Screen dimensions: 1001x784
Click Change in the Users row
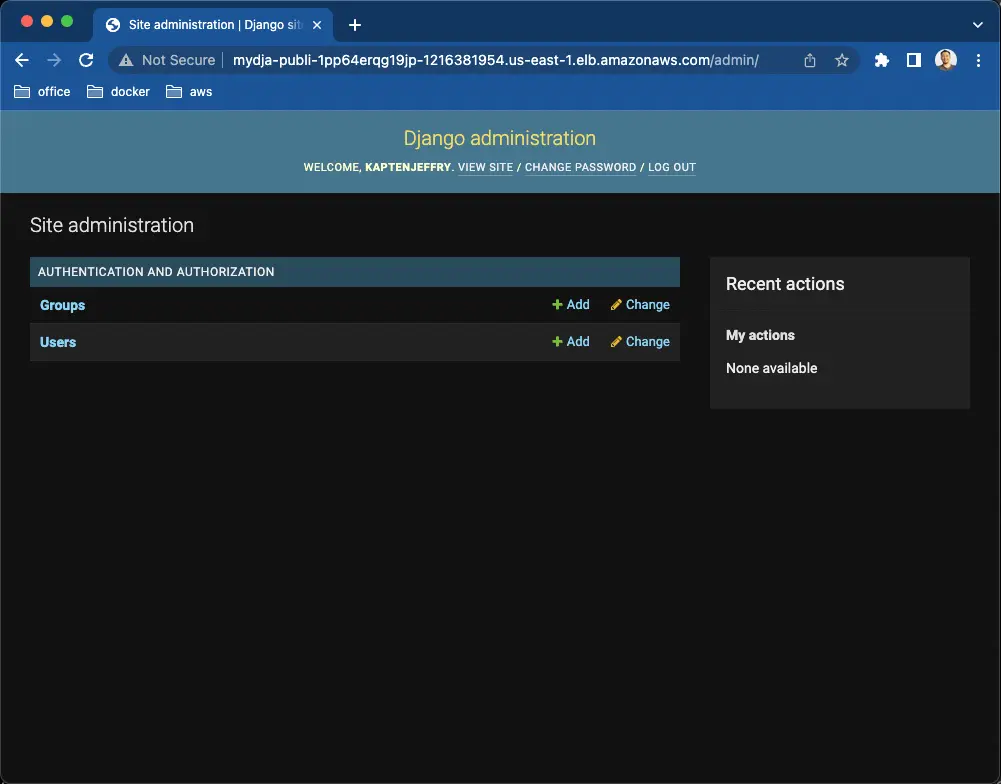click(640, 342)
